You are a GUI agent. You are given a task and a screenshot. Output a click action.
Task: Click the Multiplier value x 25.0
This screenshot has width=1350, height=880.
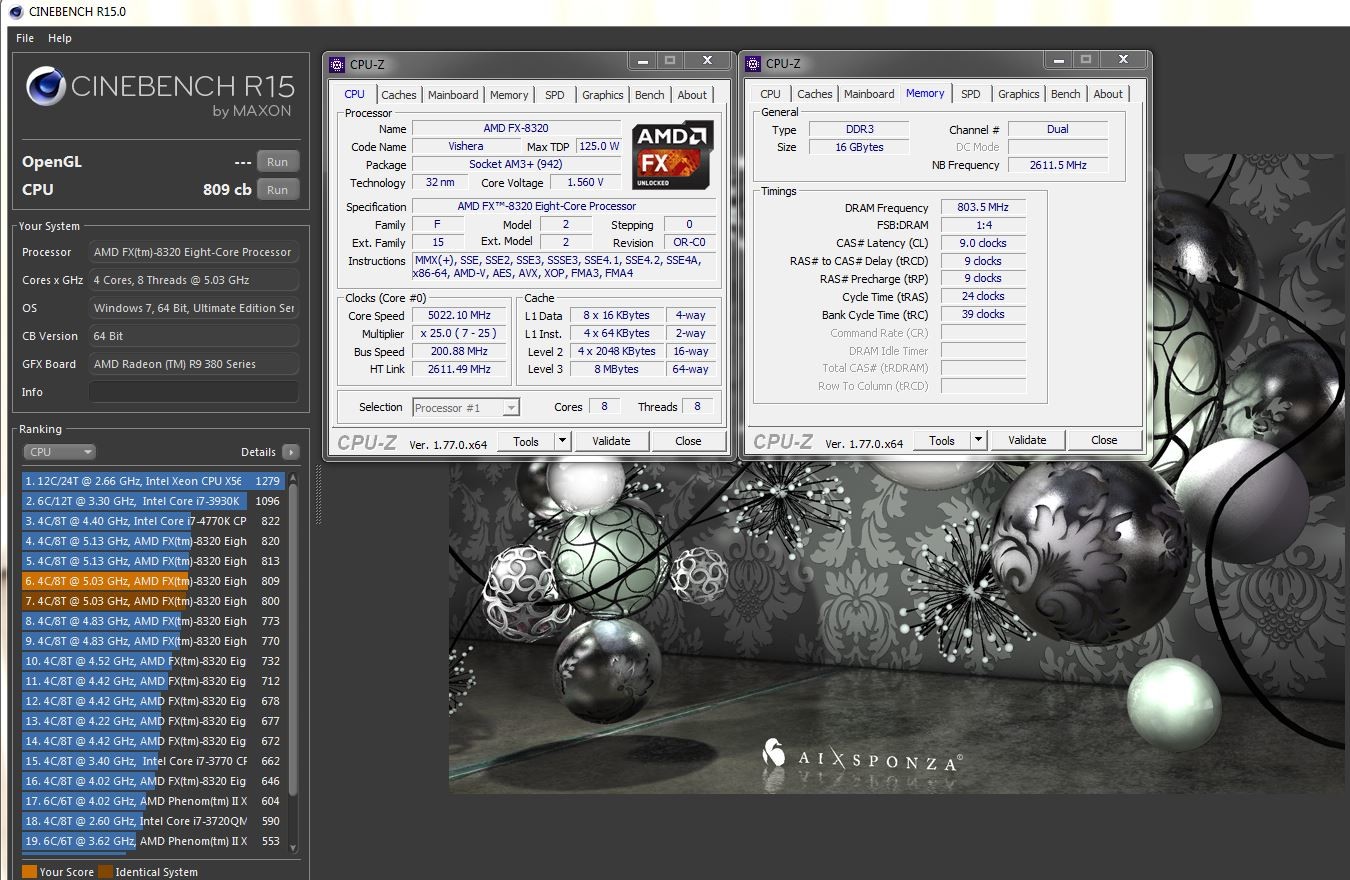pos(459,334)
